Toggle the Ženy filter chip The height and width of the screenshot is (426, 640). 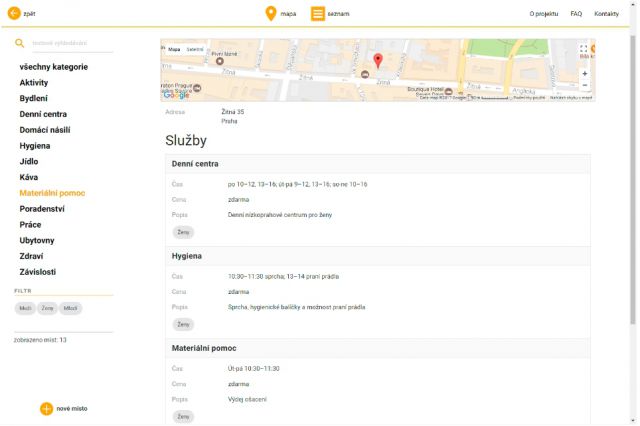47,308
